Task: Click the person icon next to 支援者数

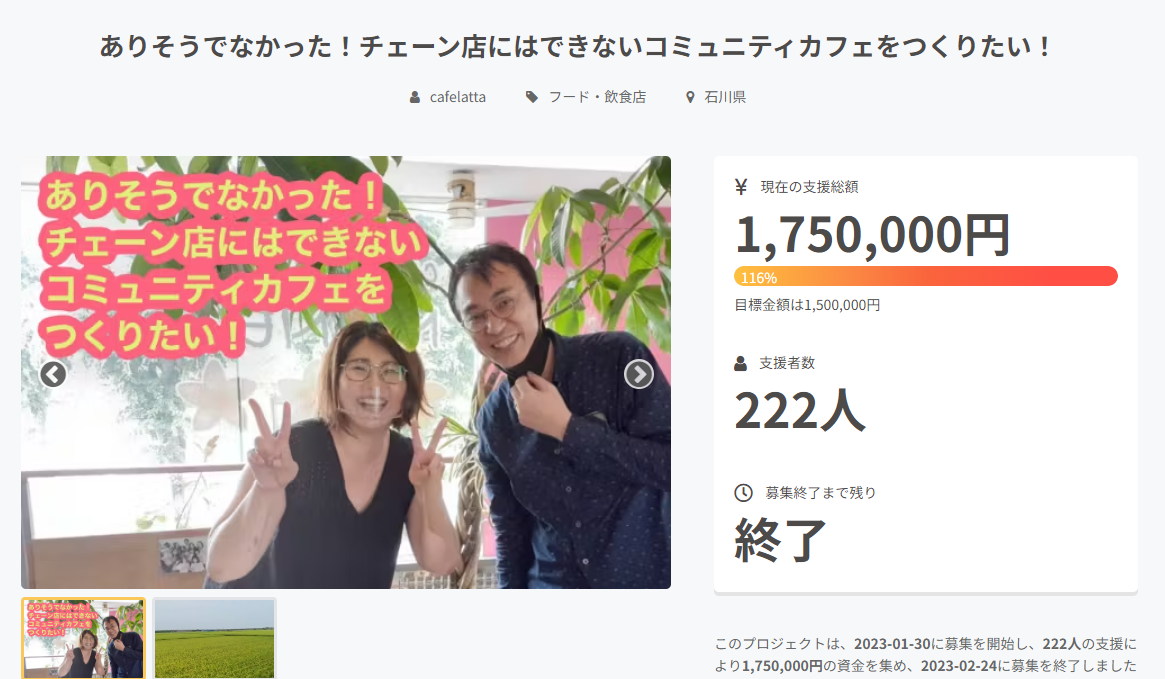Action: pyautogui.click(x=740, y=363)
